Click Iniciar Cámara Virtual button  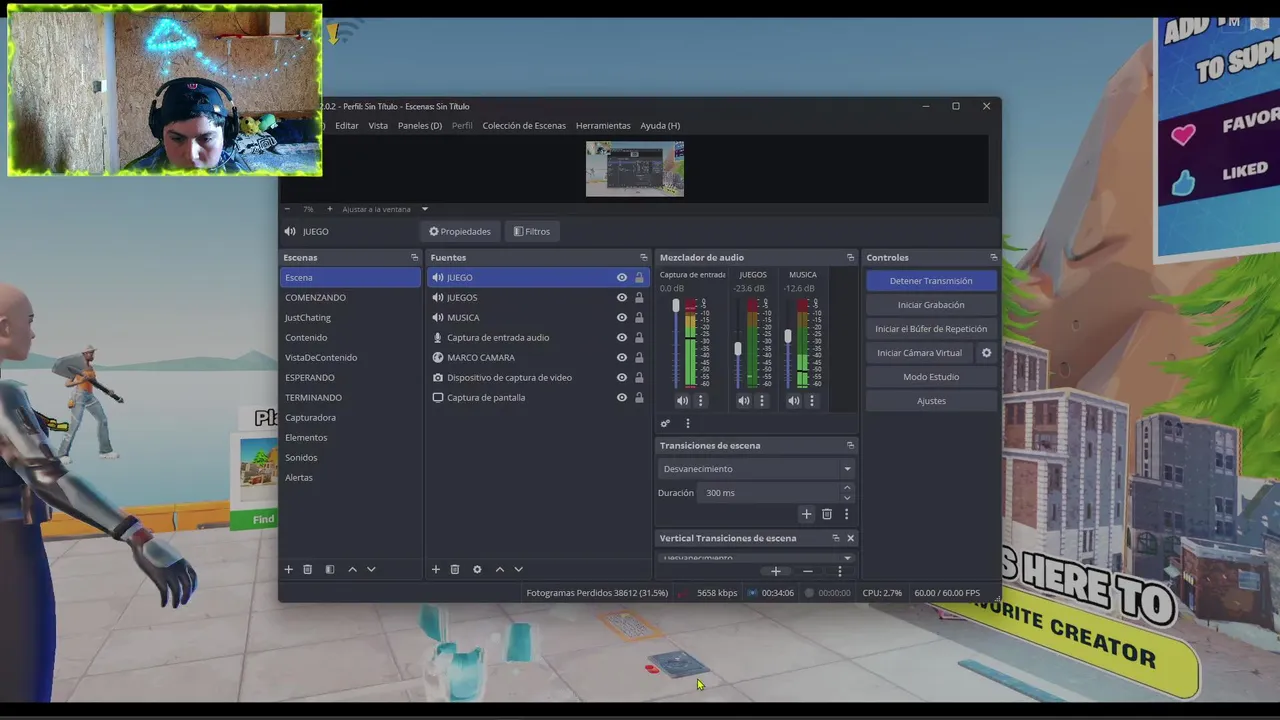tap(920, 353)
